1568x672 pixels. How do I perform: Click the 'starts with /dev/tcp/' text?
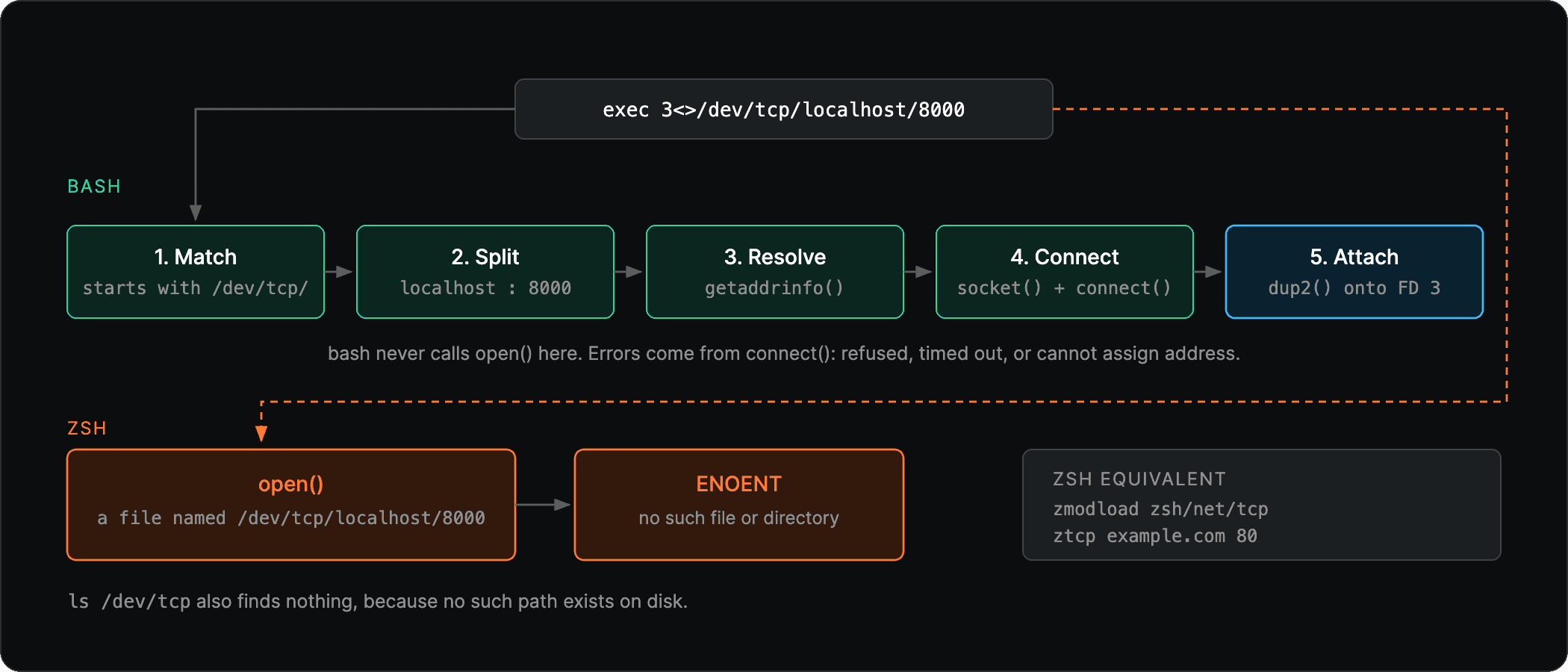(x=196, y=288)
